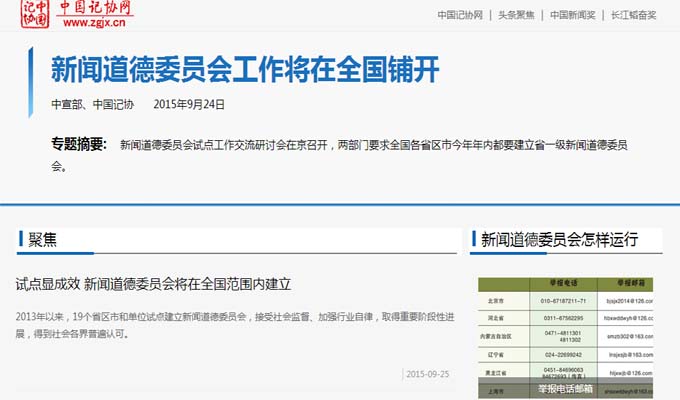Click the publication date 2015年9月24日

click(189, 104)
